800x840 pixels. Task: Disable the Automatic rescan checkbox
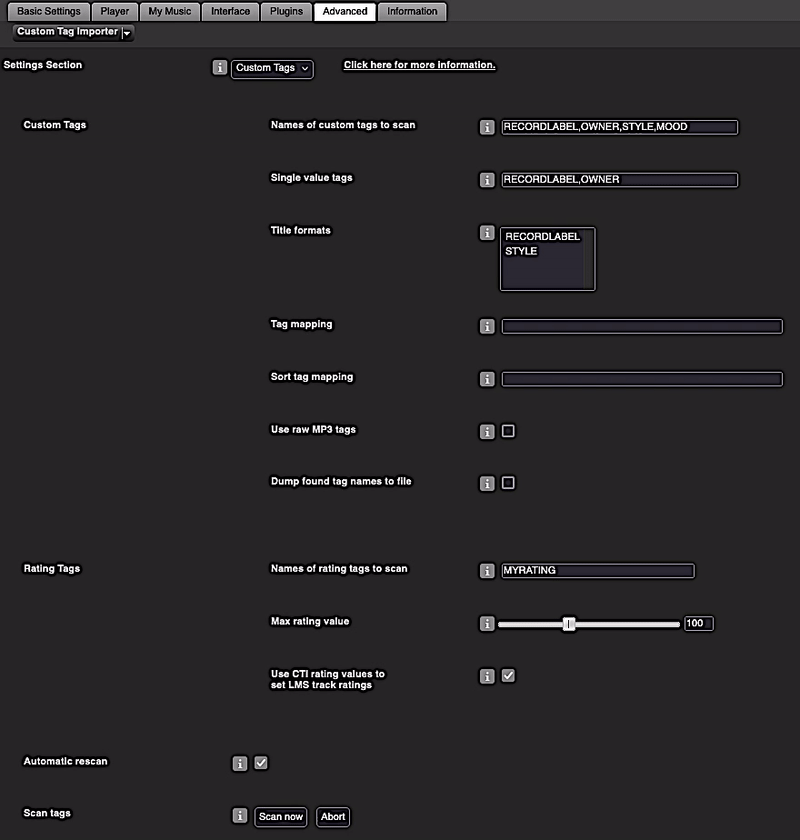261,762
